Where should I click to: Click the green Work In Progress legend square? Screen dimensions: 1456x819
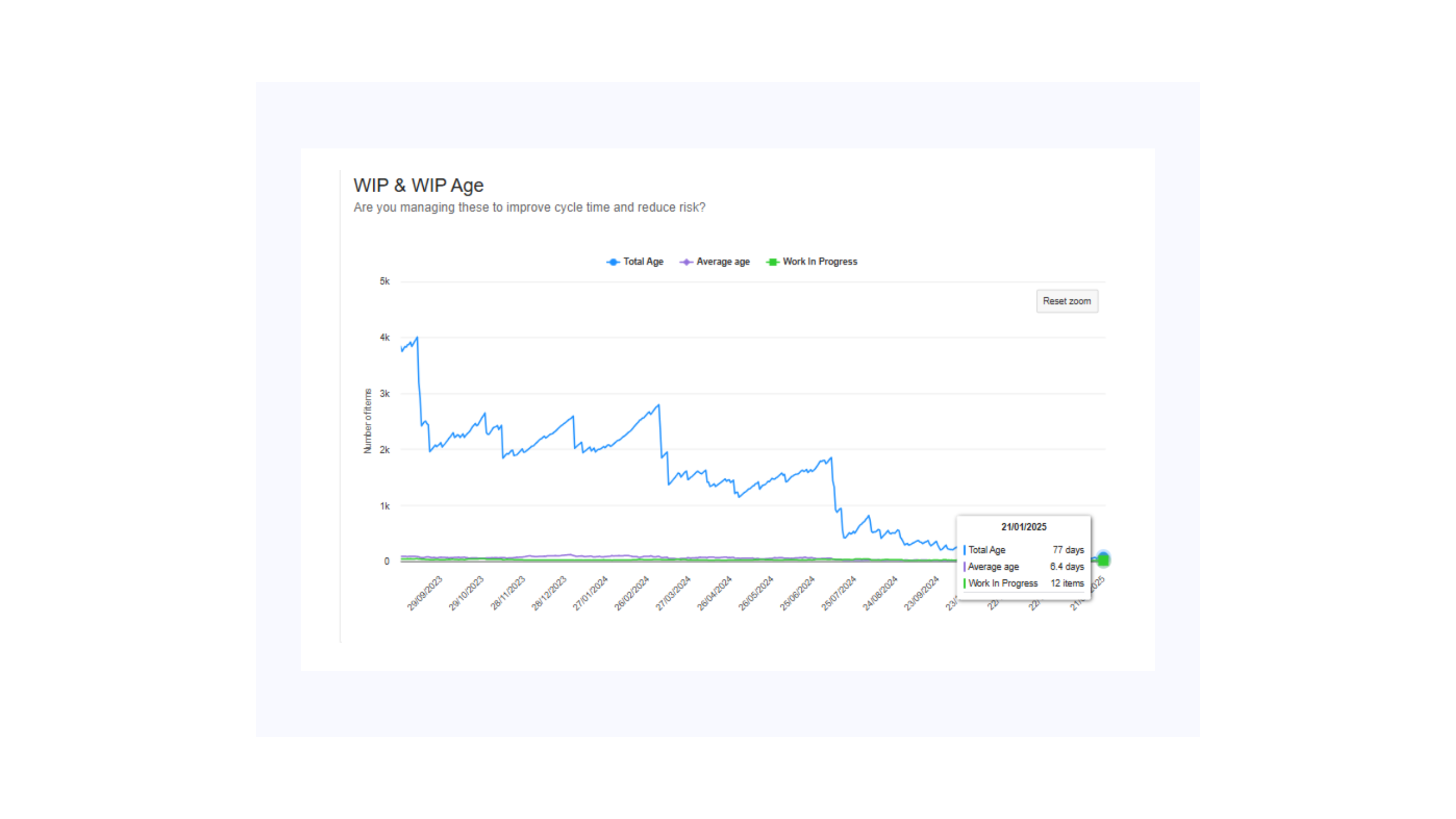pos(772,262)
